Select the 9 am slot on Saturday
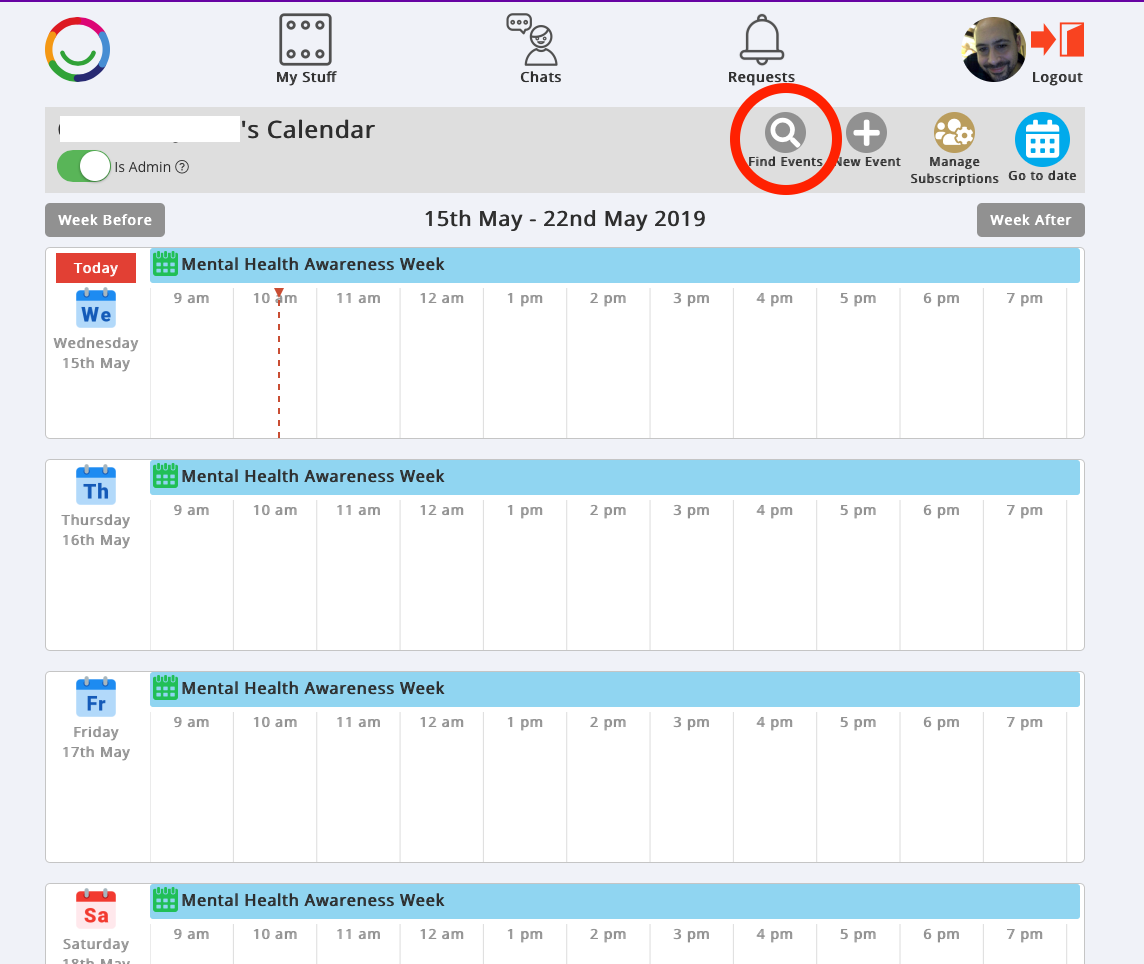Viewport: 1144px width, 964px height. [x=192, y=944]
